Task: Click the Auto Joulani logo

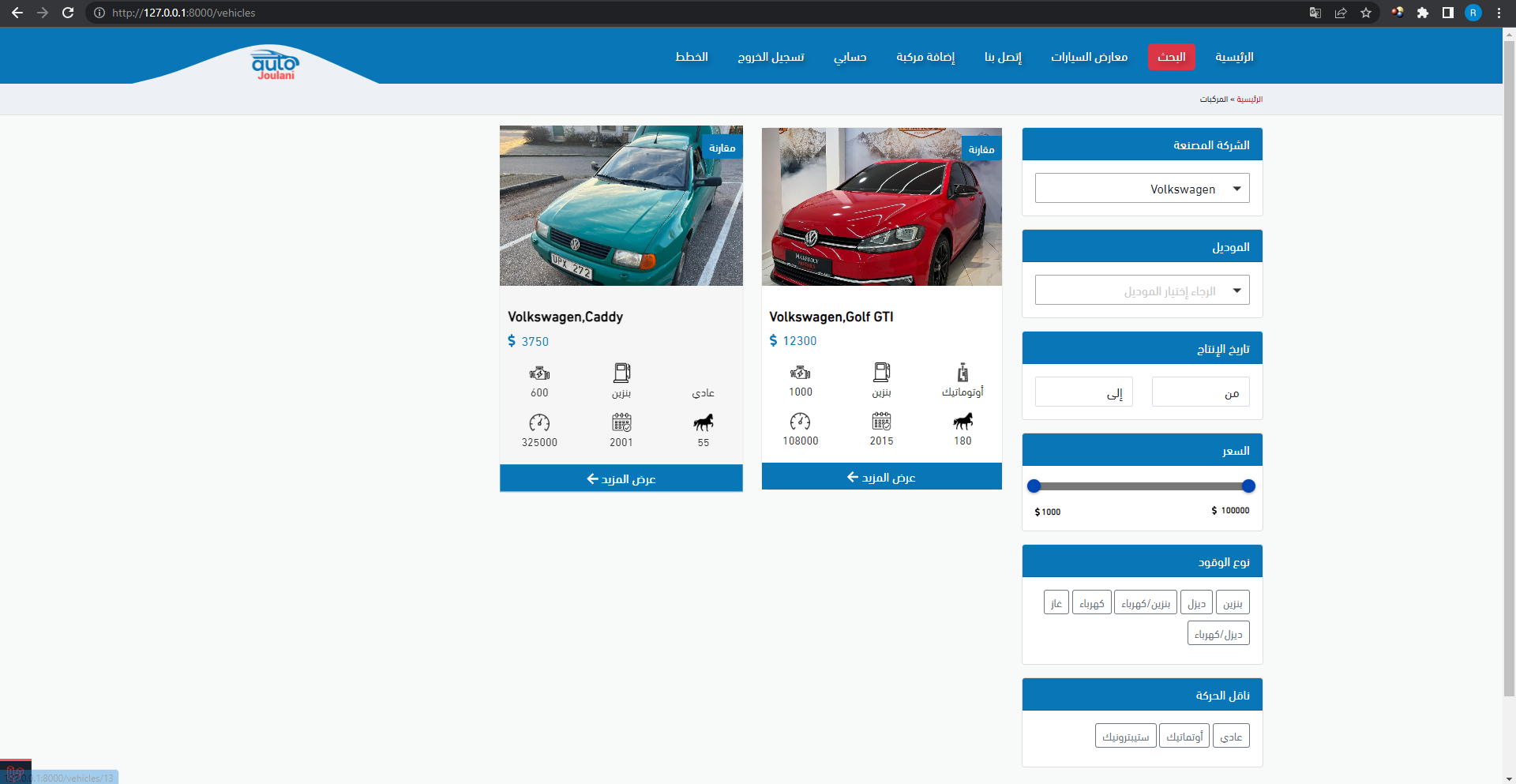Action: (275, 64)
